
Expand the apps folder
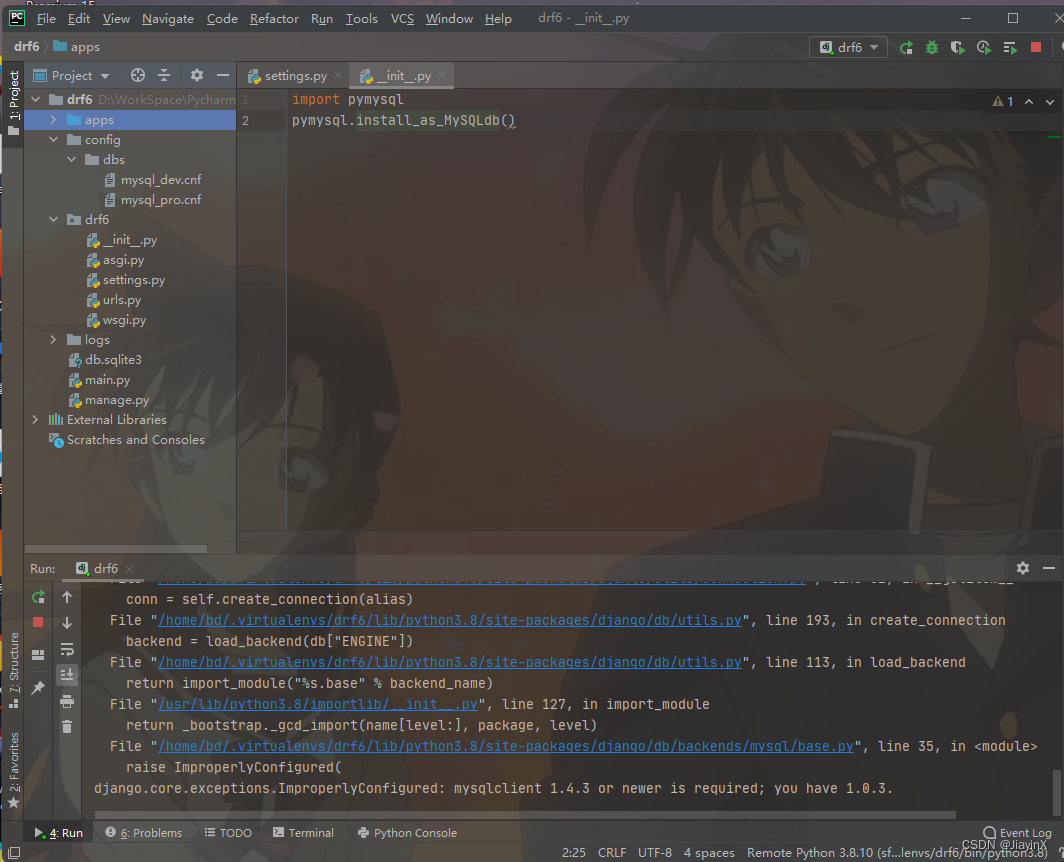(53, 119)
